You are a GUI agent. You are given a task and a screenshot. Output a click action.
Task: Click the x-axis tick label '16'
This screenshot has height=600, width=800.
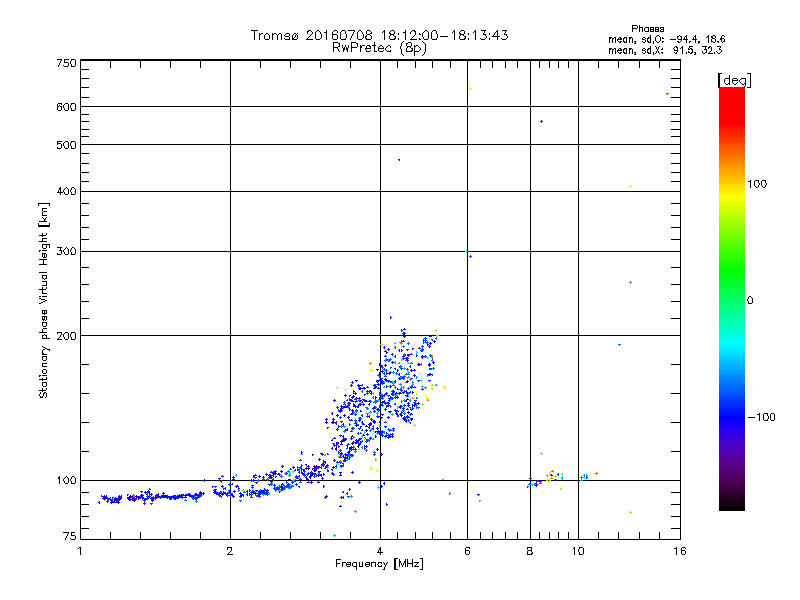tap(680, 551)
